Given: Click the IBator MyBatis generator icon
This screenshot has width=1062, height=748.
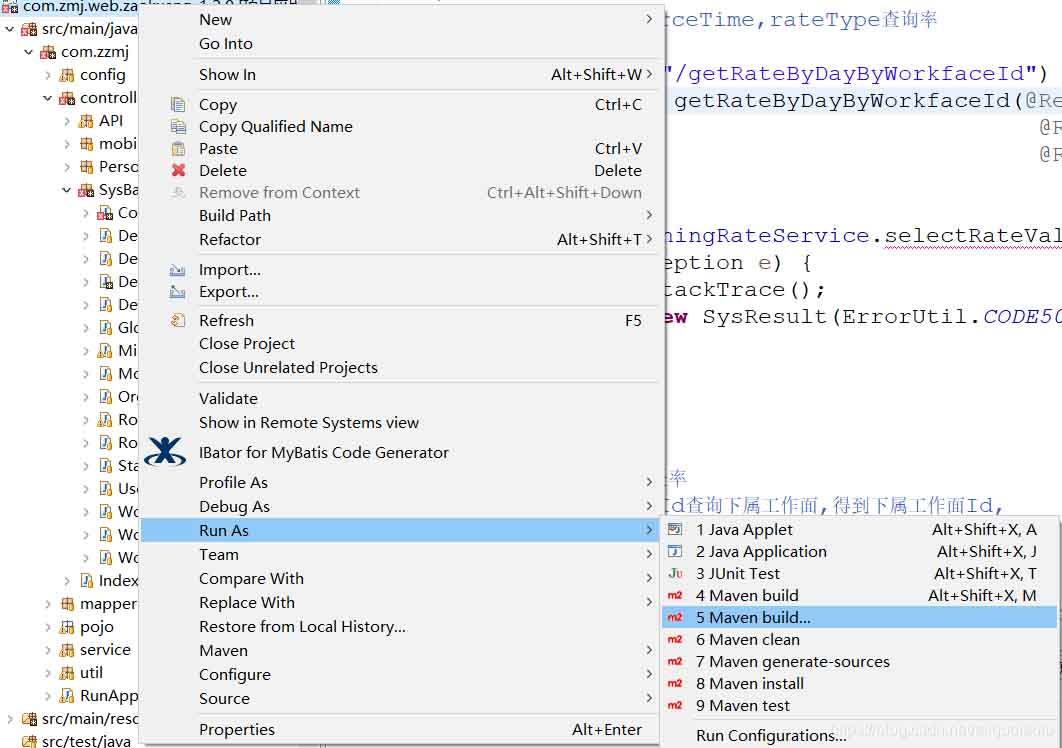Looking at the screenshot, I should pos(165,452).
